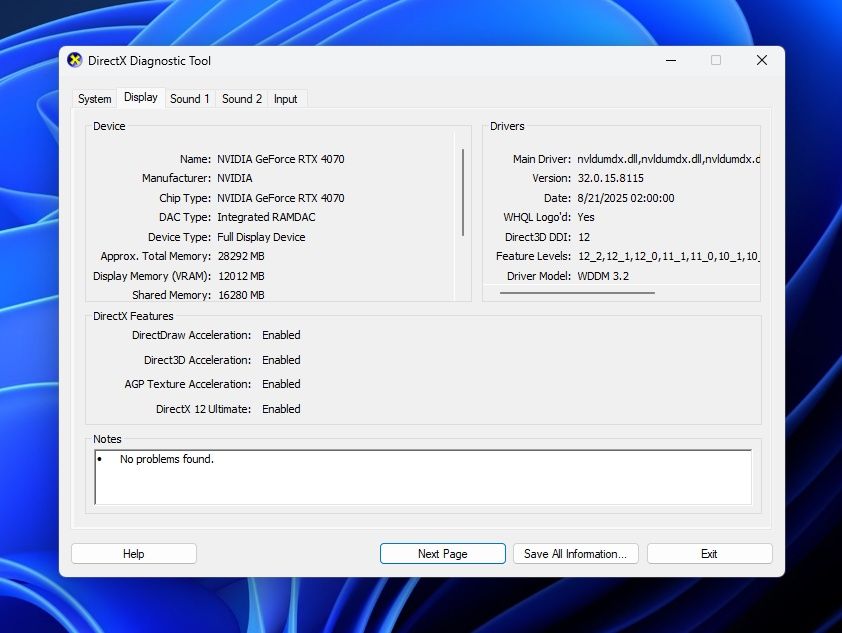Click the driver date 8/21/2025 02:00:00

pos(626,198)
